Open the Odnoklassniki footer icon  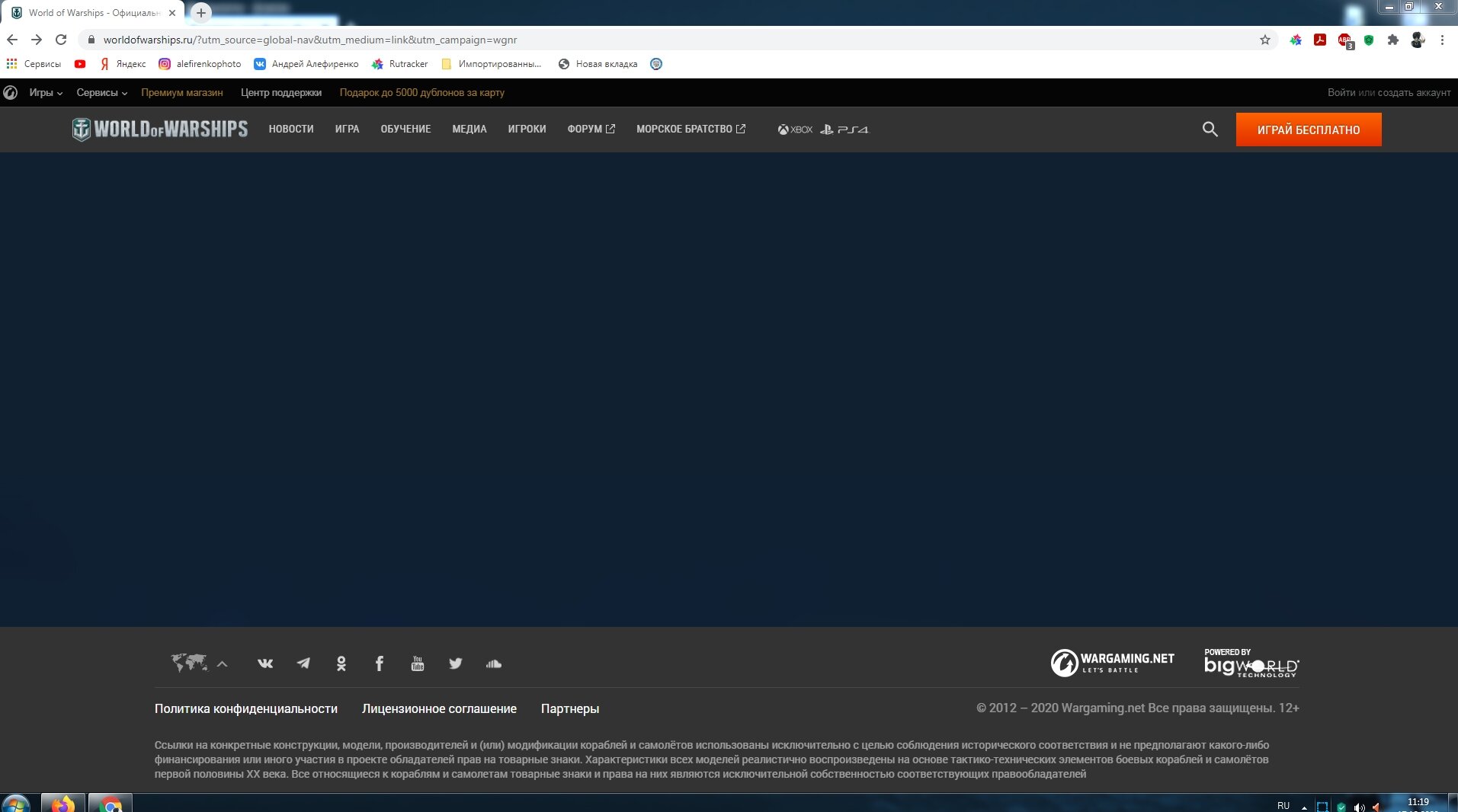pos(341,663)
